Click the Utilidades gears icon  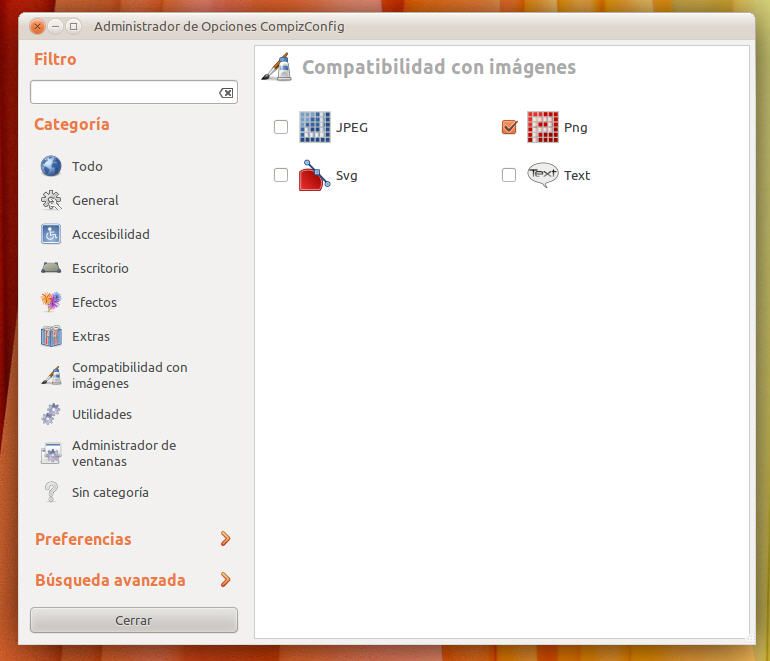pos(51,414)
